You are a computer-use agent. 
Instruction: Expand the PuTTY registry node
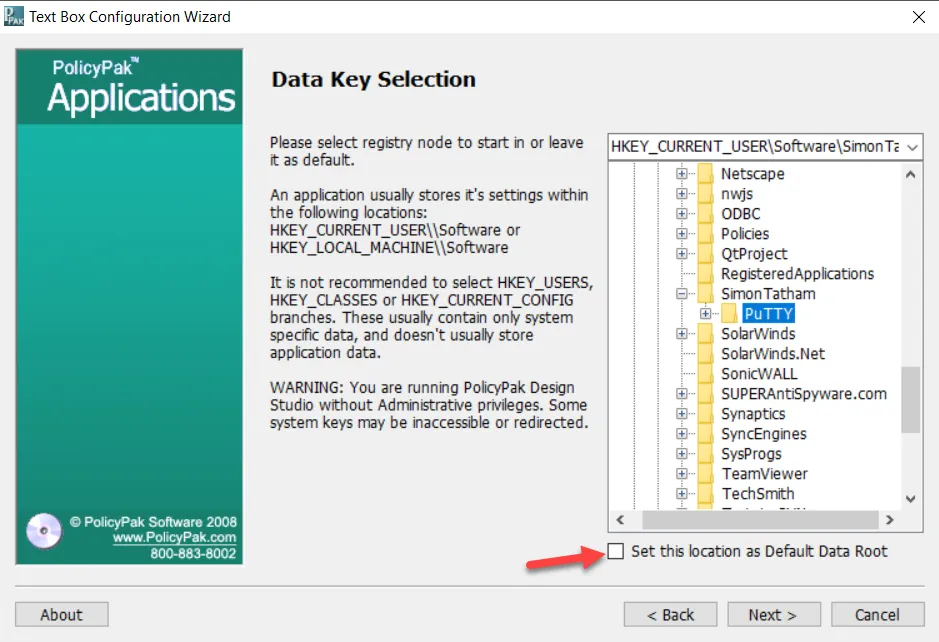pyautogui.click(x=705, y=314)
